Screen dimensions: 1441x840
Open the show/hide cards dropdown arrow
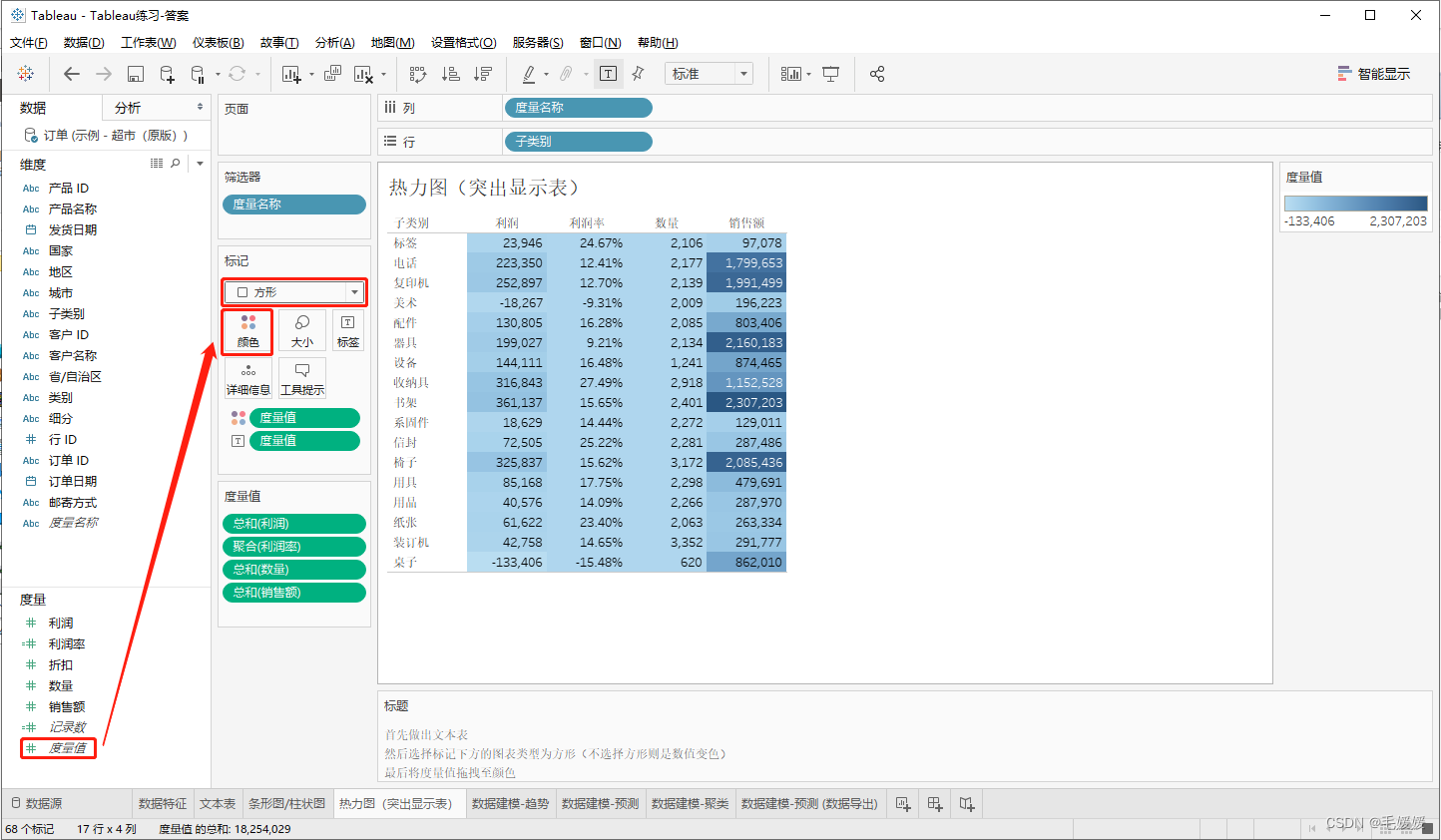point(808,74)
